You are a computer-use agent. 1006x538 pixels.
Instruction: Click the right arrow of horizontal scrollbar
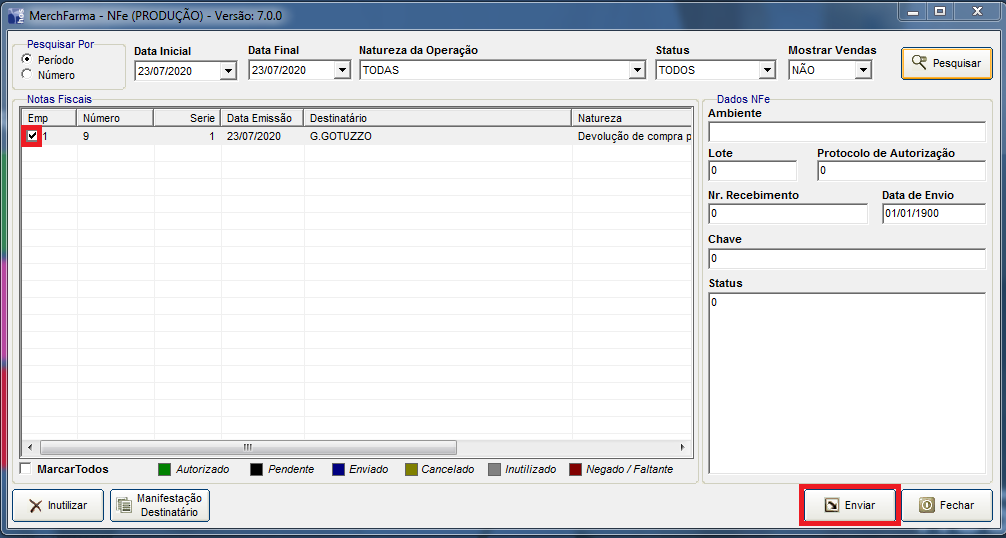[683, 448]
